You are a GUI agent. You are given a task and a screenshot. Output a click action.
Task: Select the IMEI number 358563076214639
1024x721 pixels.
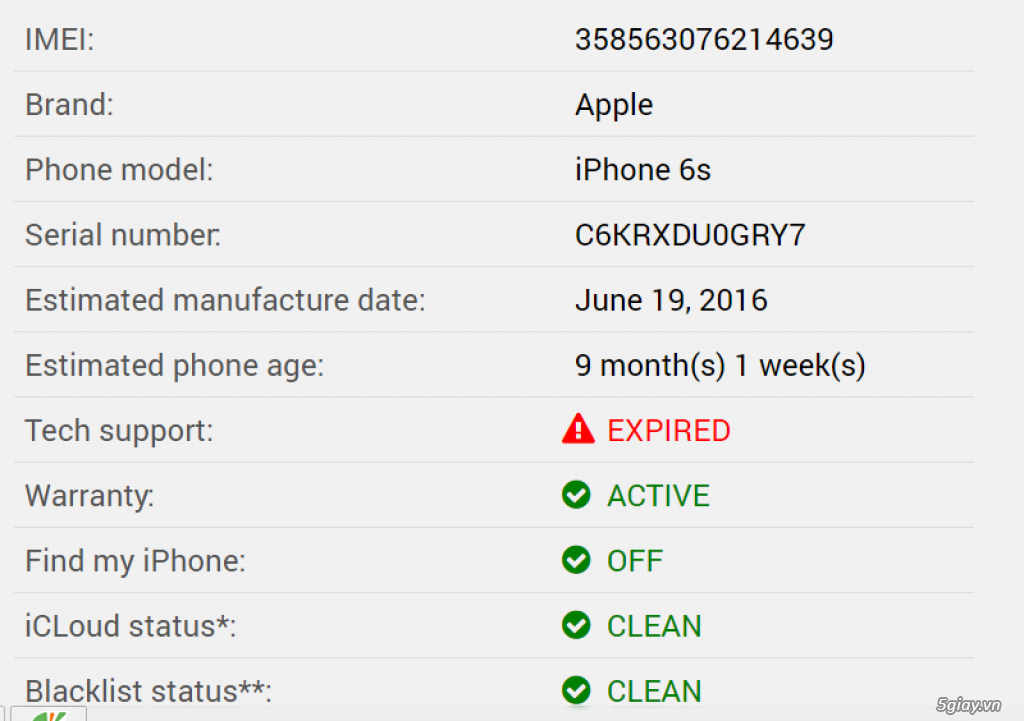pyautogui.click(x=704, y=40)
